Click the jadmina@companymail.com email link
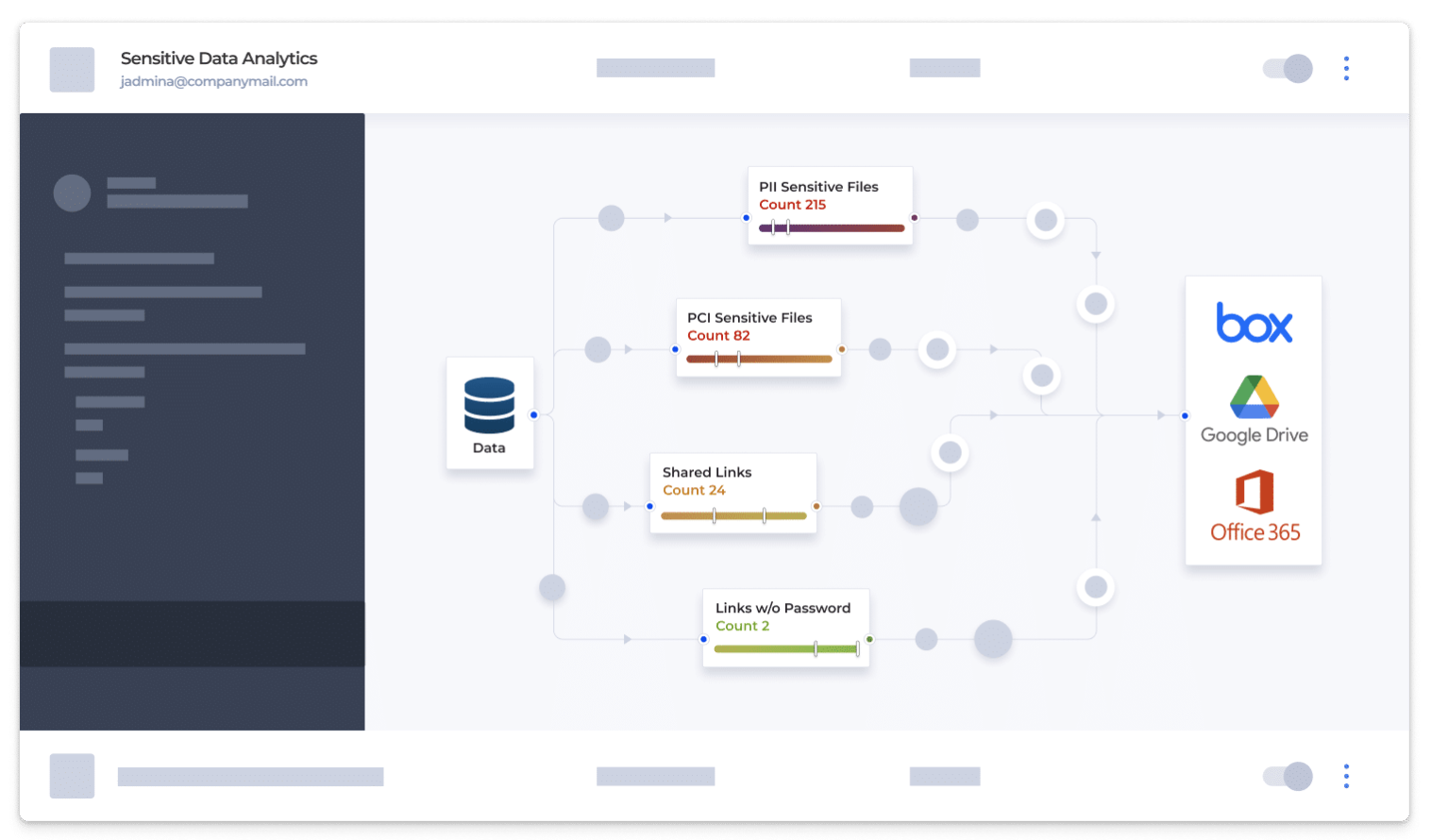This screenshot has height=840, width=1431. tap(213, 81)
